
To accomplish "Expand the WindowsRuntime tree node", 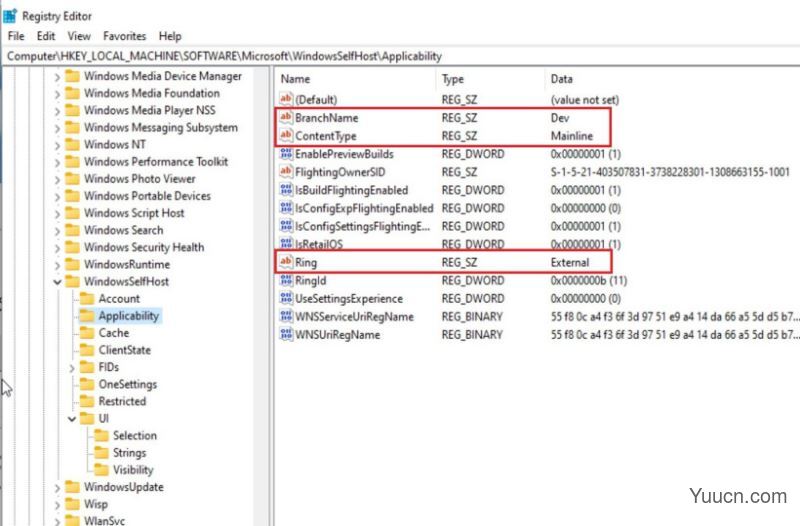I will point(57,265).
